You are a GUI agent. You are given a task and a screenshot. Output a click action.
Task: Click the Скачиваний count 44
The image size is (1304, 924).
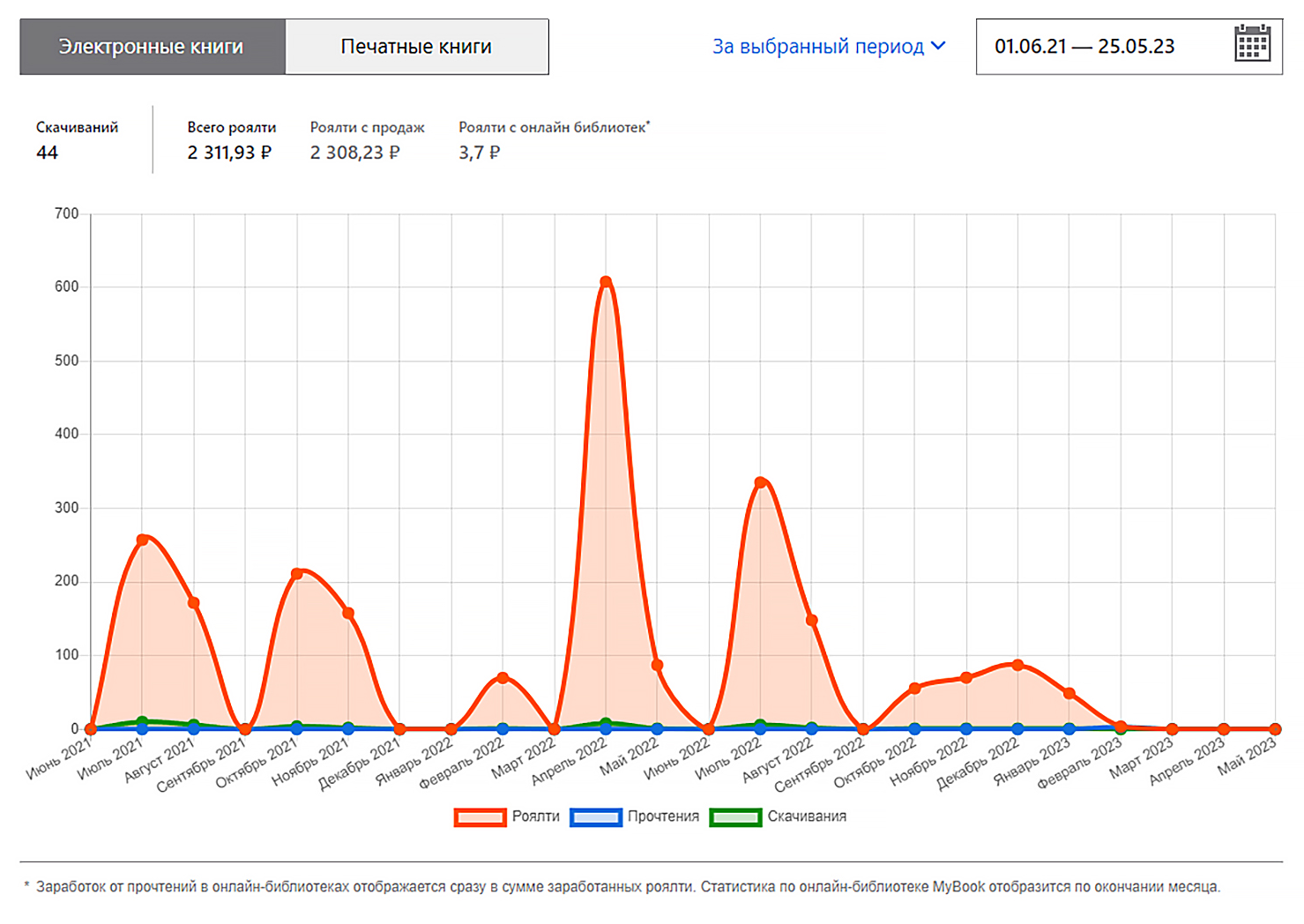[x=47, y=153]
